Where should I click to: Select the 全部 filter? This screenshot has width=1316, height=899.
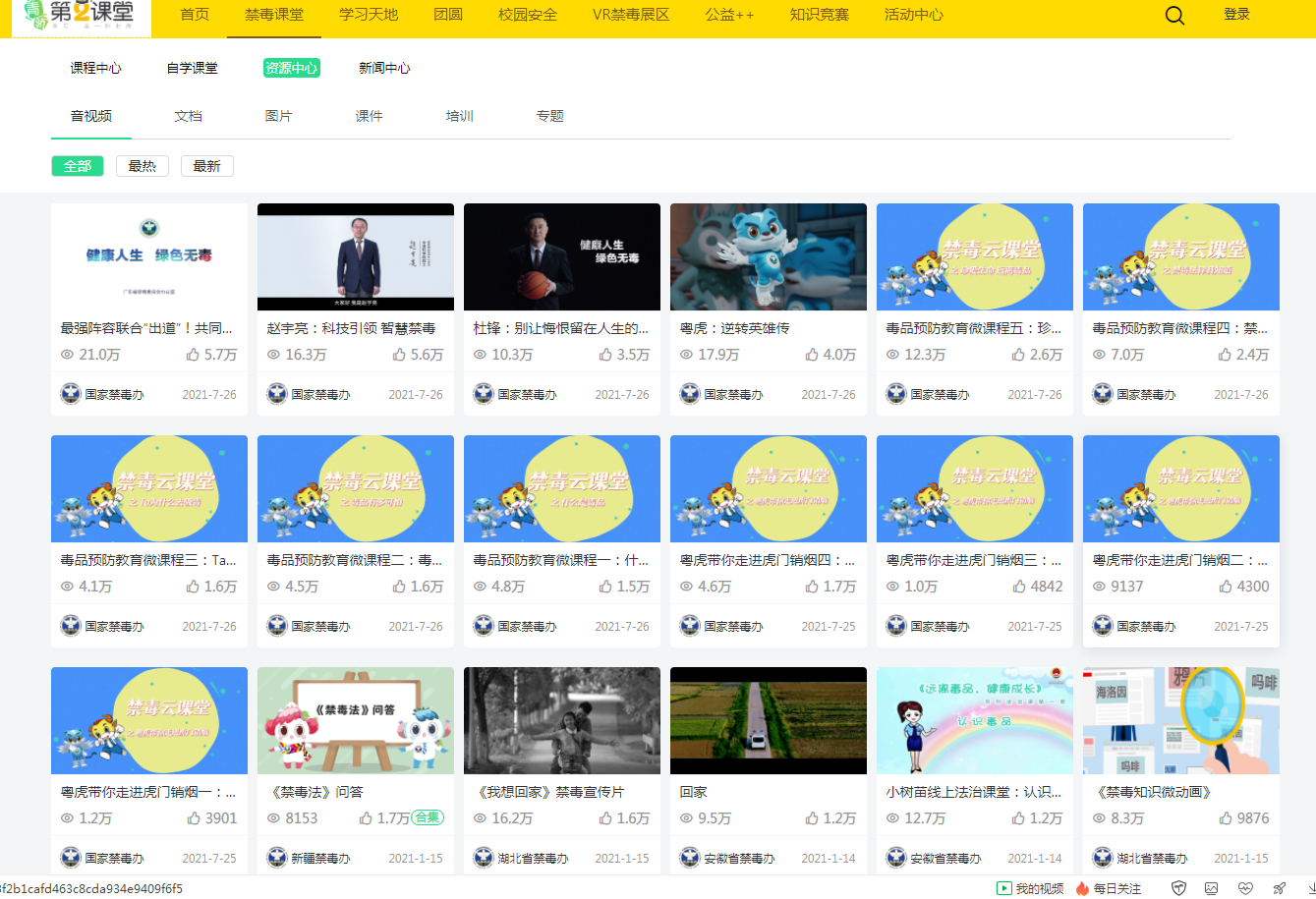[78, 166]
